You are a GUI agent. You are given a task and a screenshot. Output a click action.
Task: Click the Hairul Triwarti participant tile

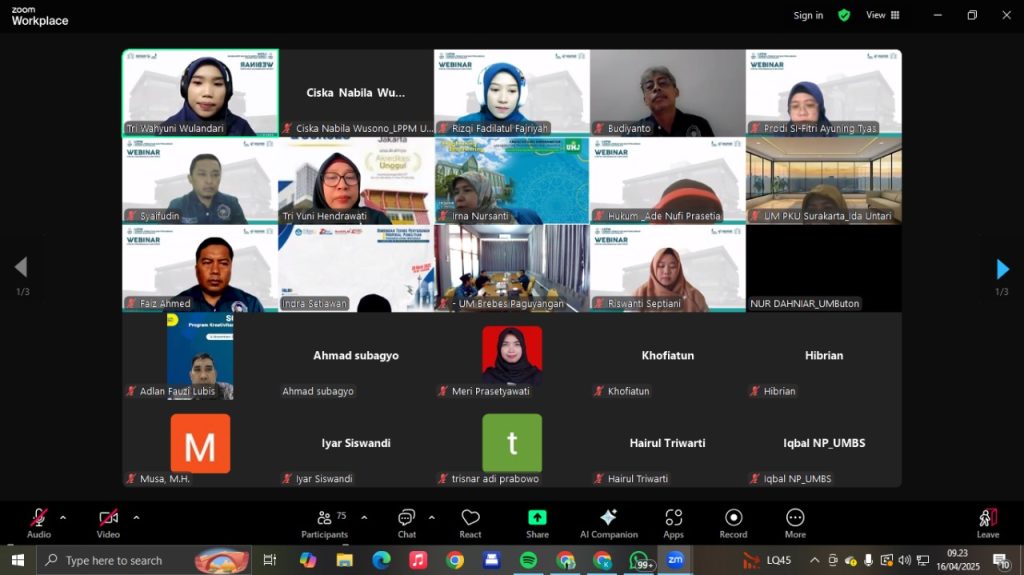[x=667, y=443]
